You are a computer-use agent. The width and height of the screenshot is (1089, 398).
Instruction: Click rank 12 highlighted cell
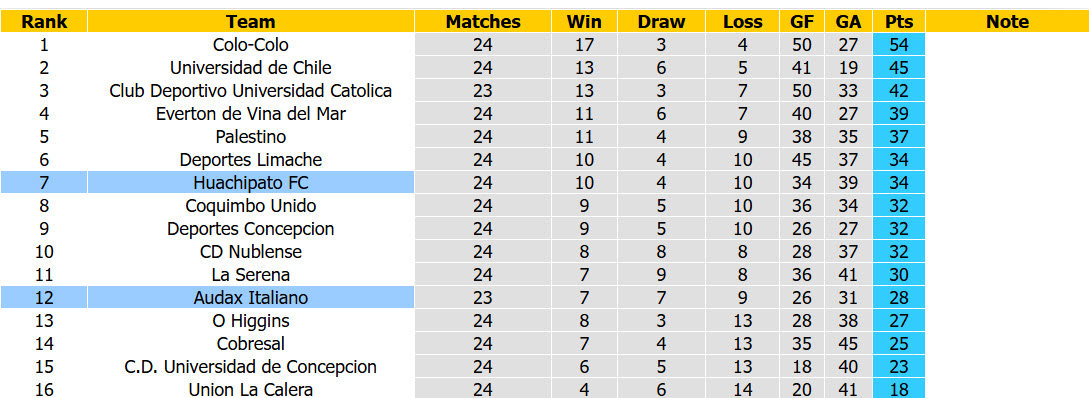(x=44, y=297)
